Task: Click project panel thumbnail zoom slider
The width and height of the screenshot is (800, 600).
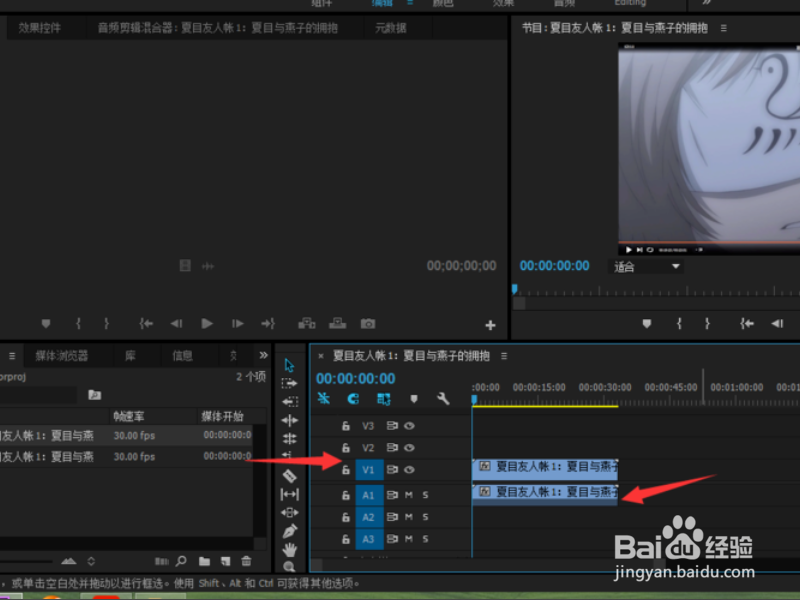Action: pyautogui.click(x=27, y=561)
